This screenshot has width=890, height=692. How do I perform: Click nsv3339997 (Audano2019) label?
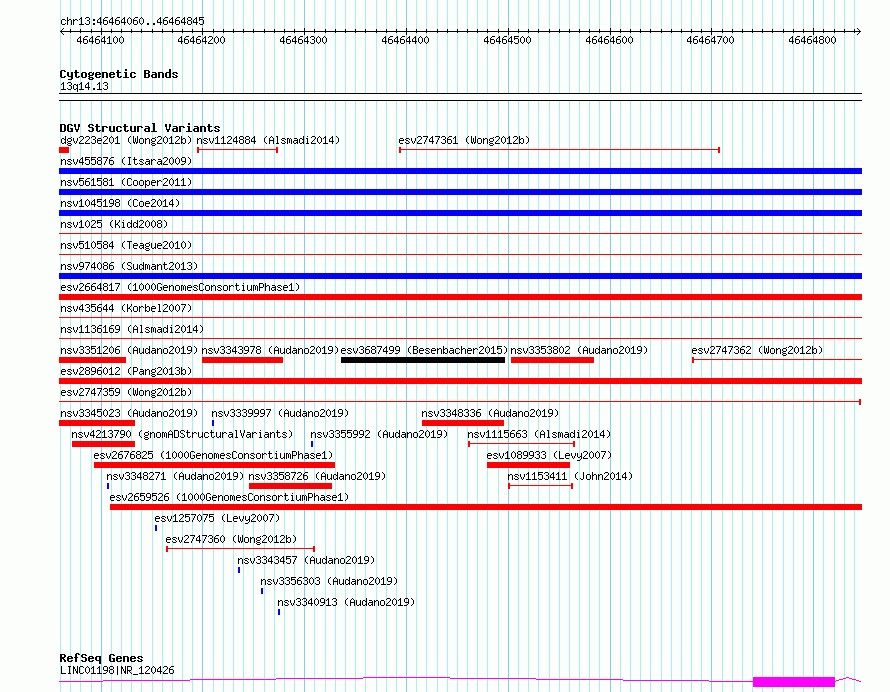280,413
